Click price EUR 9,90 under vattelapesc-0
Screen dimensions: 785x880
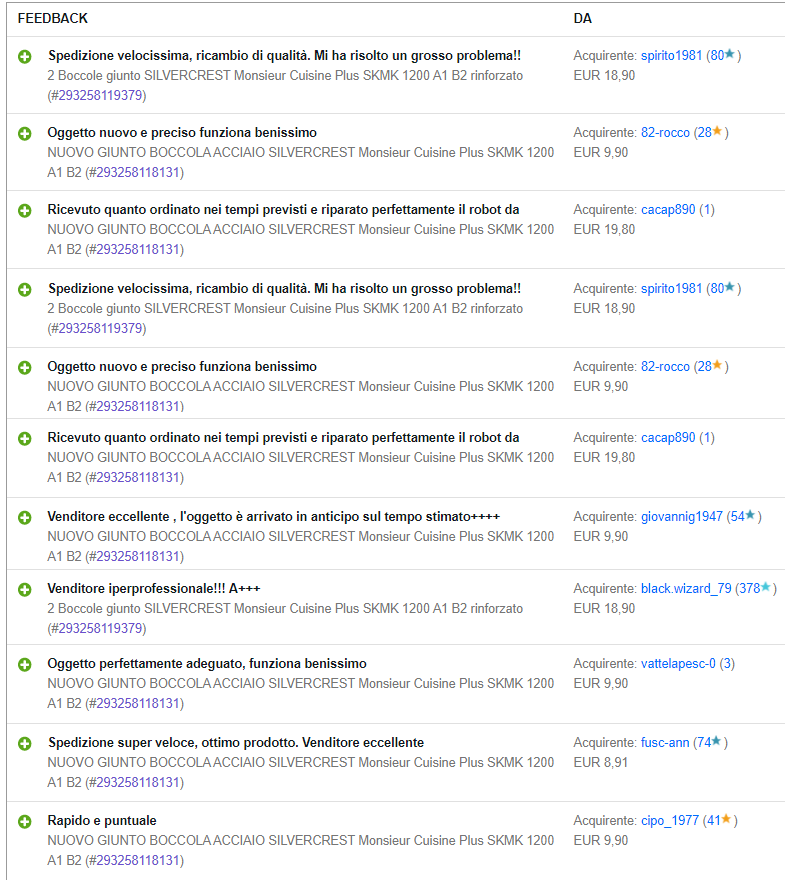coord(600,684)
